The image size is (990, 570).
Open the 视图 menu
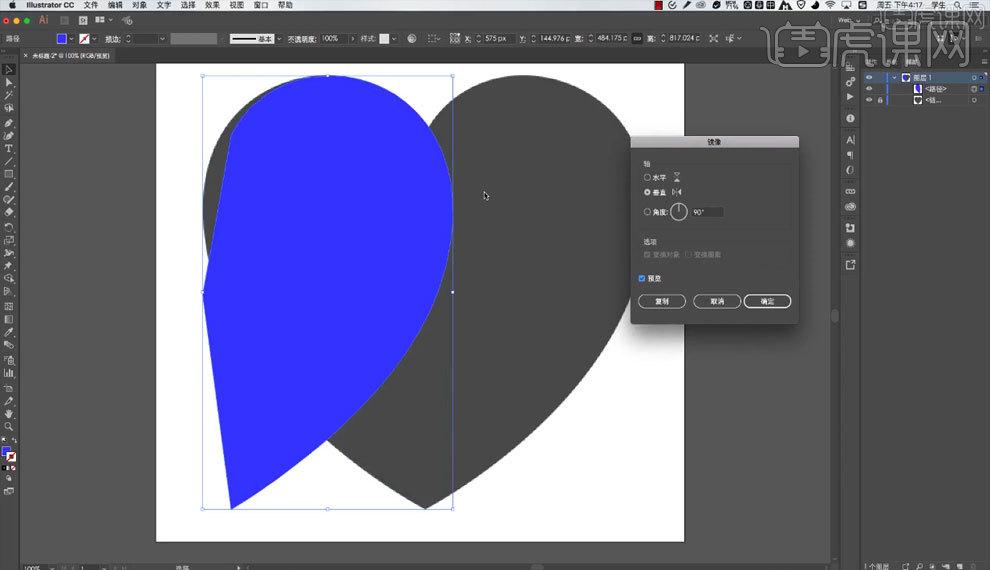pos(237,5)
